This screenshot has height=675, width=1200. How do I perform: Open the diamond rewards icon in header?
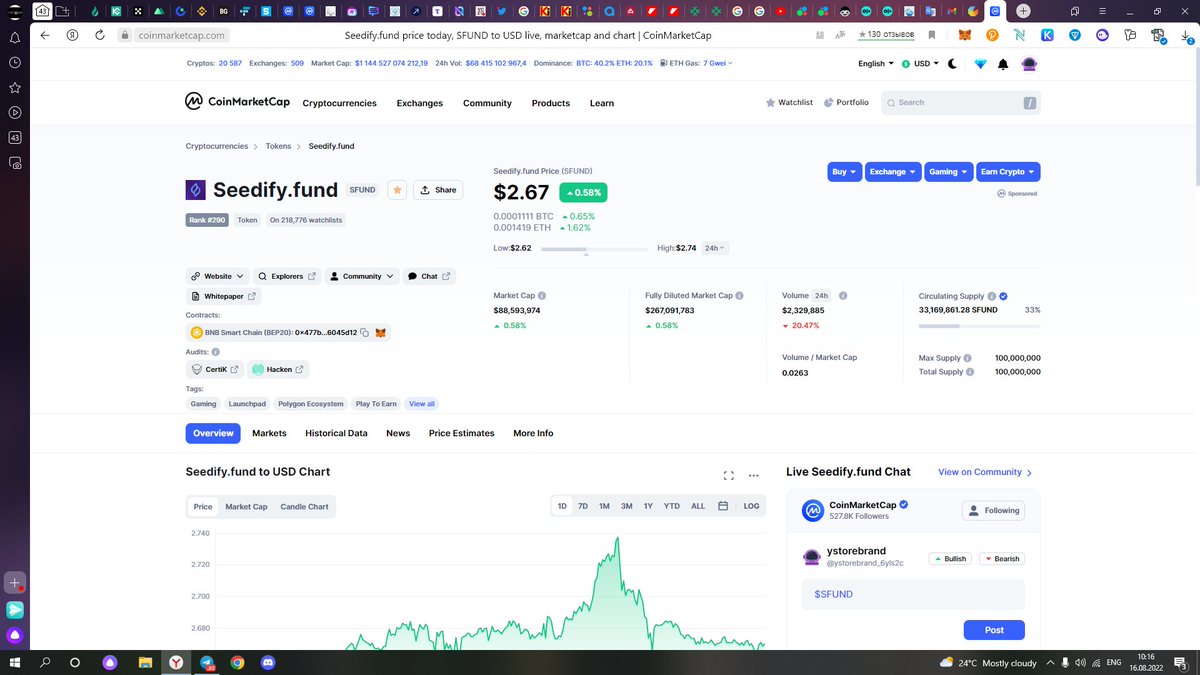[x=979, y=64]
